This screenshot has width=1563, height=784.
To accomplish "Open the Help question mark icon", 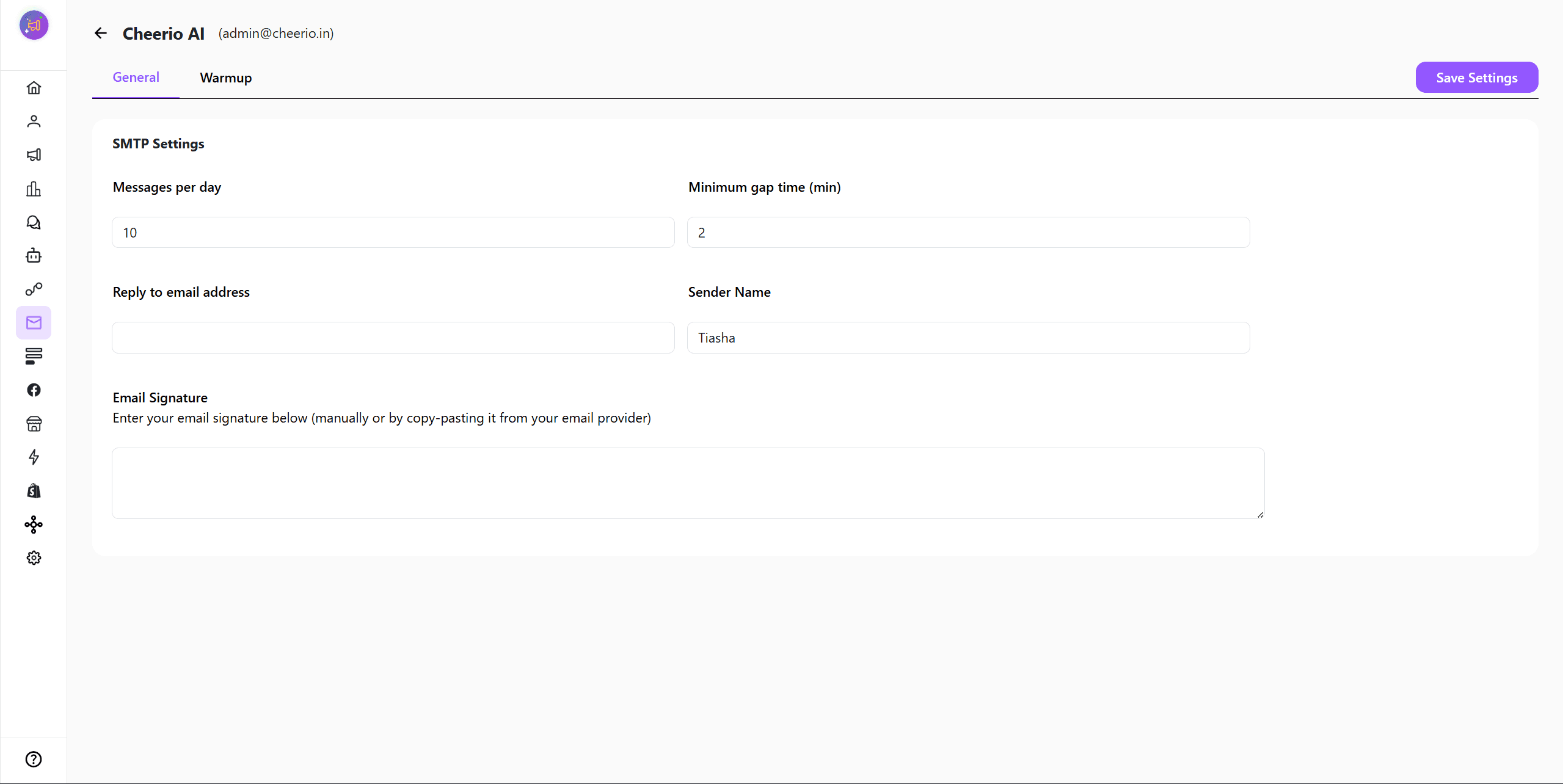I will (x=34, y=759).
